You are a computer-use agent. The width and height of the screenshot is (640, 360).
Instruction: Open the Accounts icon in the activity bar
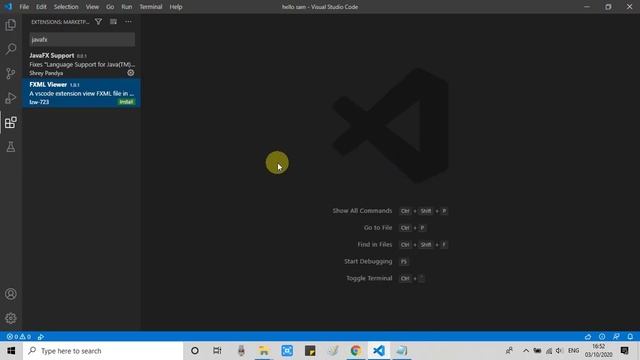coord(11,294)
